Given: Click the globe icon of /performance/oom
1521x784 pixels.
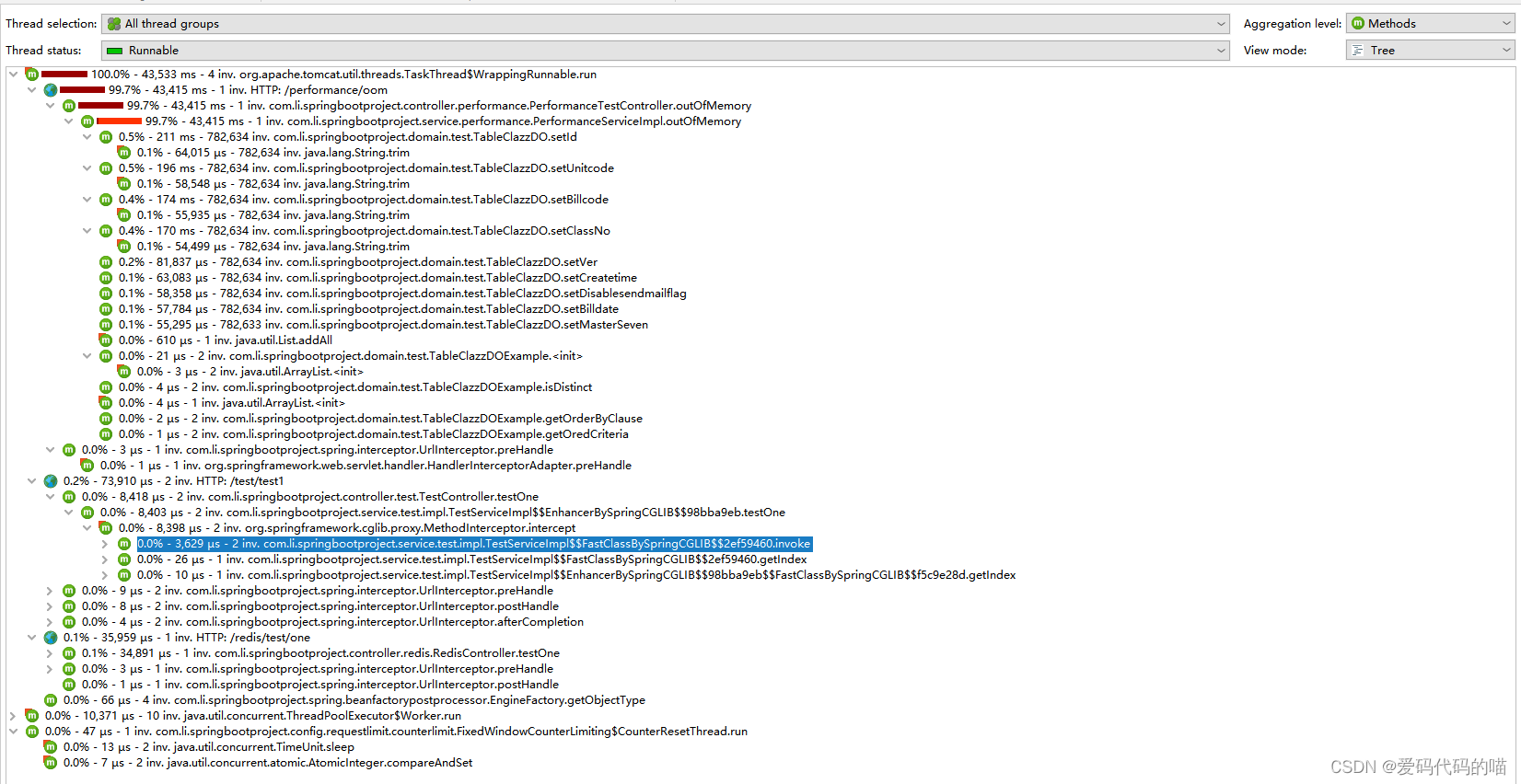Looking at the screenshot, I should tap(51, 90).
